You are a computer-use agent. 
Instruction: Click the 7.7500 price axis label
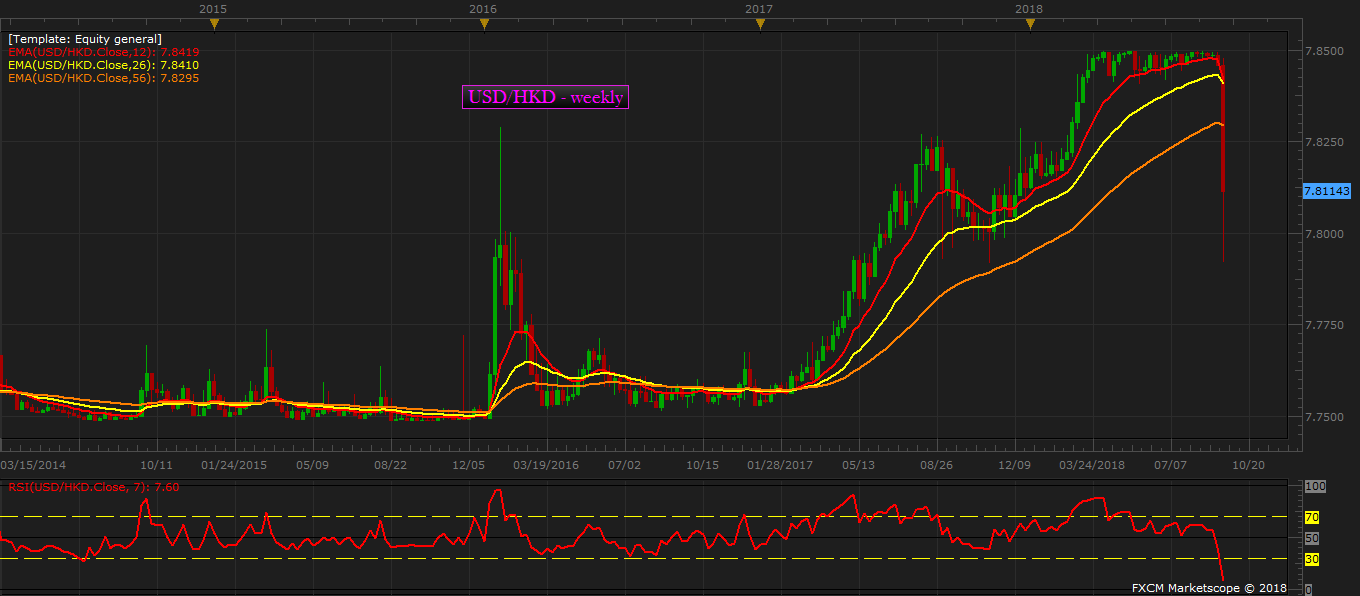tap(1322, 417)
